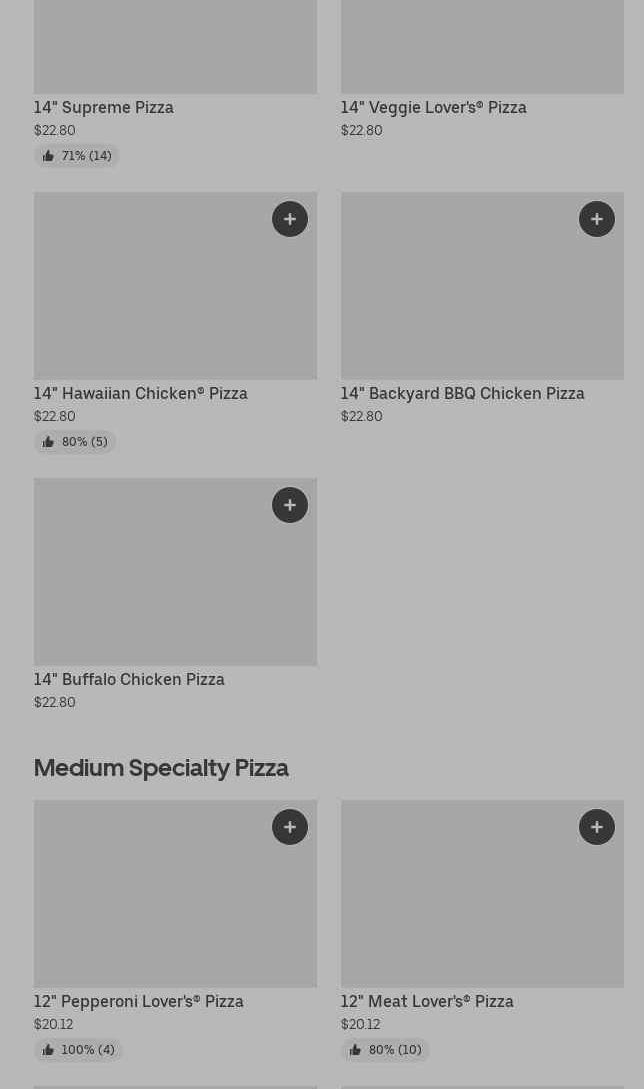644x1089 pixels.
Task: Click thumbs-up icon on 12" Pepperoni Lover's
Action: click(48, 1050)
